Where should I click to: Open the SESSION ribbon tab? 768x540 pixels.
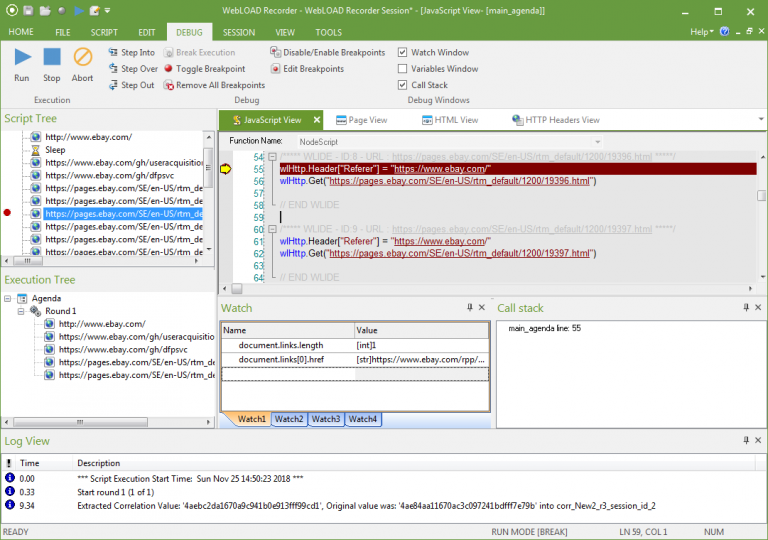tap(238, 32)
